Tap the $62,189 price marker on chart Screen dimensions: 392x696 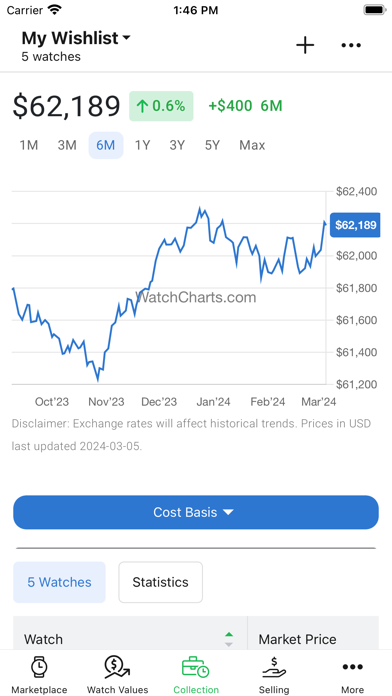[x=355, y=225]
